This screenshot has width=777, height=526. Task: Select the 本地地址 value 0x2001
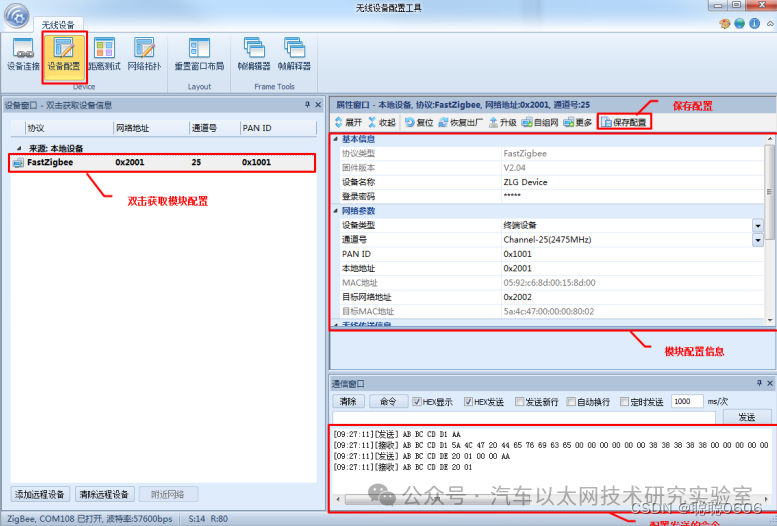pos(632,269)
